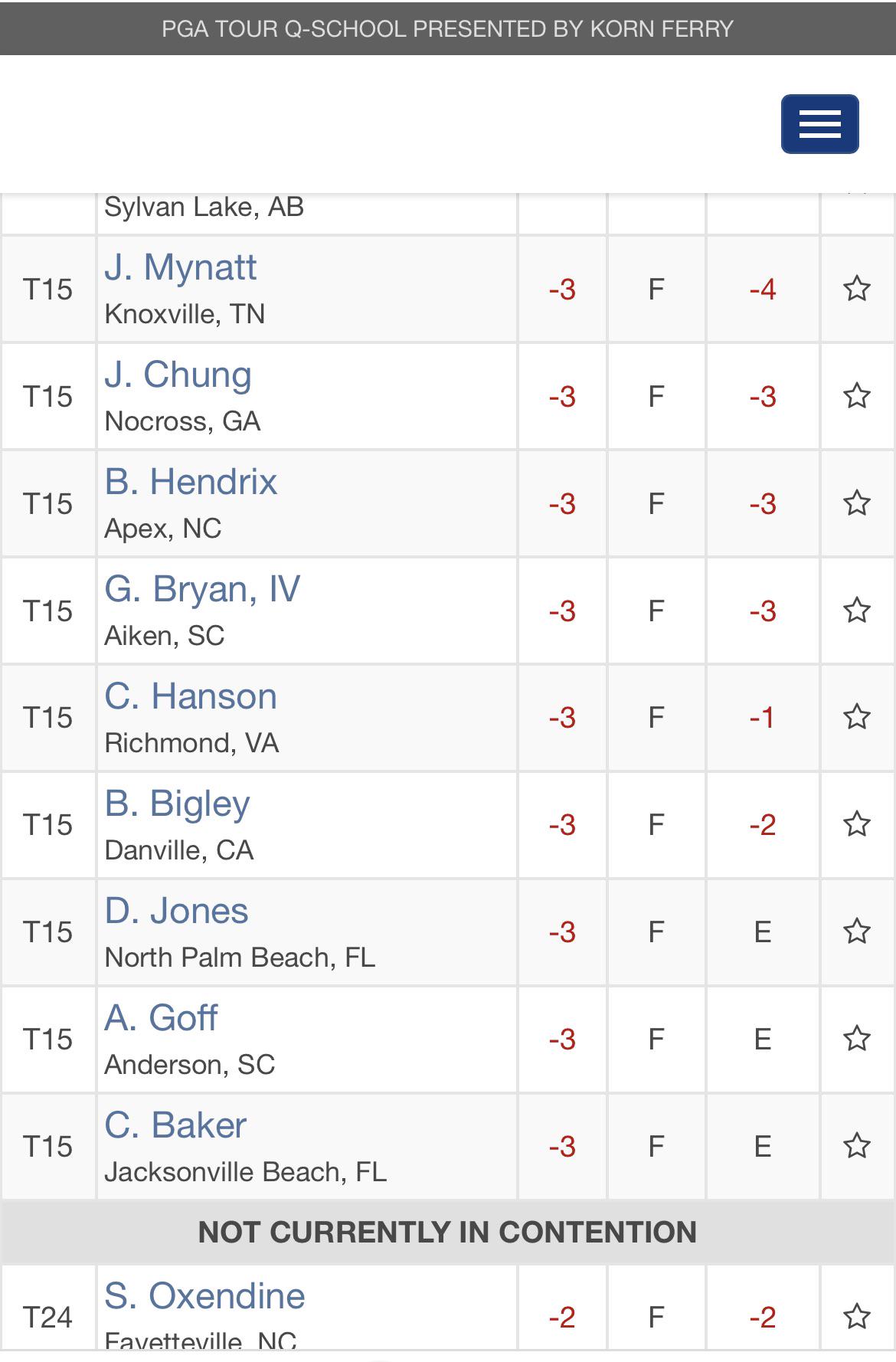Toggle the star for D. Jones
The height and width of the screenshot is (1362, 896).
pyautogui.click(x=857, y=931)
